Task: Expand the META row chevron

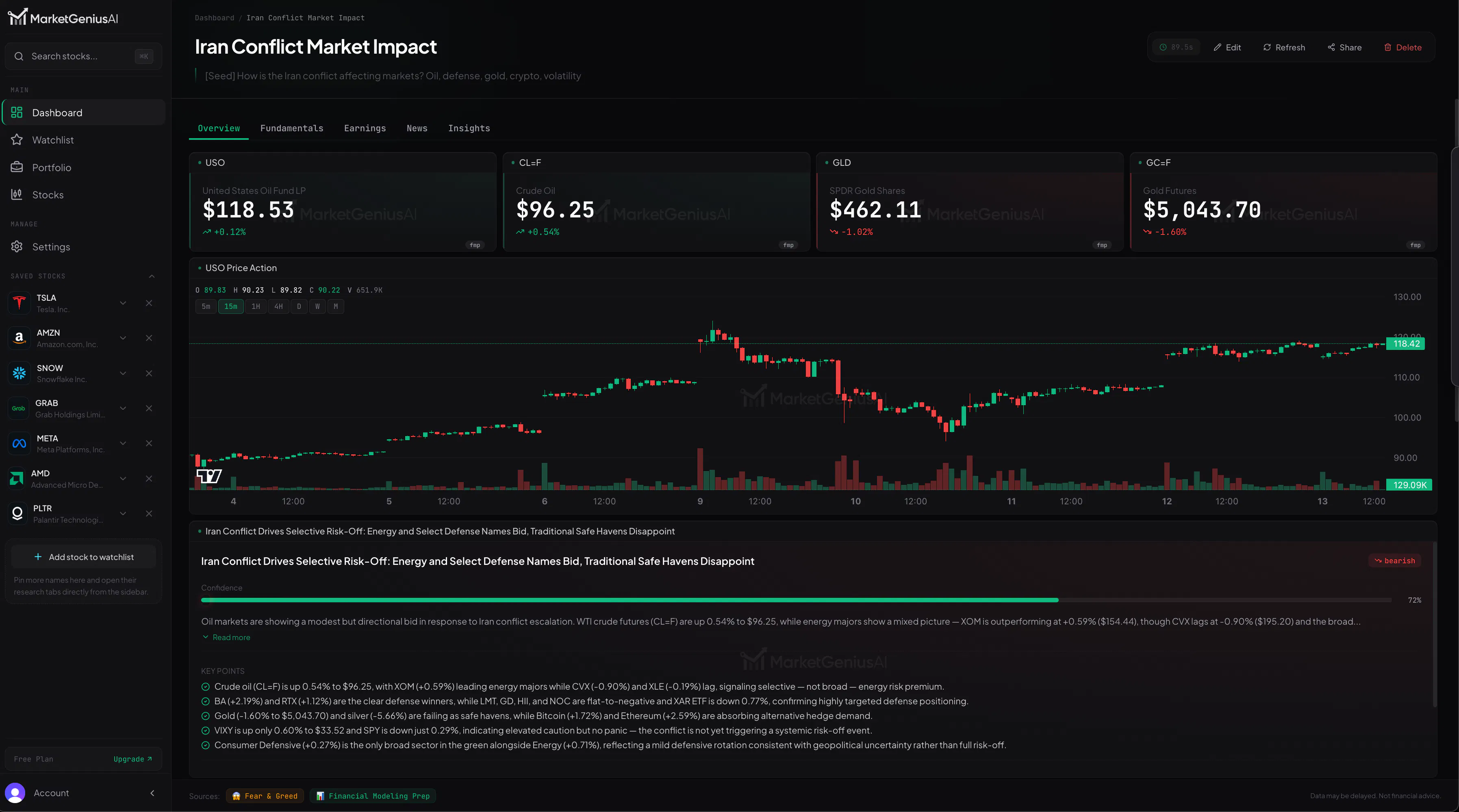Action: click(x=123, y=443)
